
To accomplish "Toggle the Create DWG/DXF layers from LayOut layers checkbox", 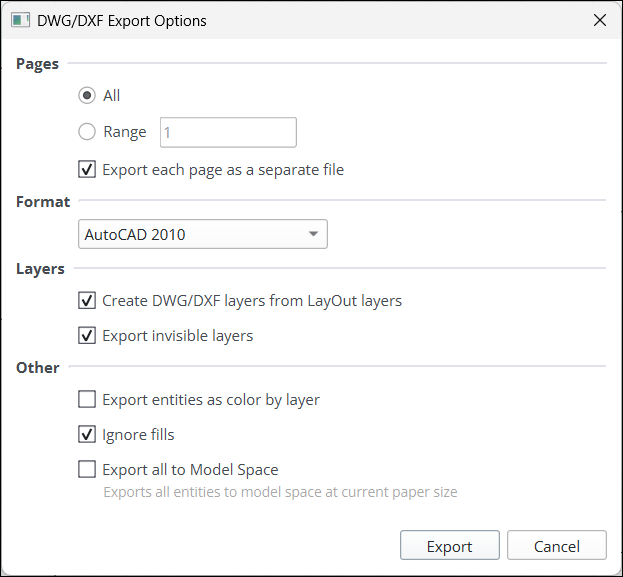I will [88, 300].
